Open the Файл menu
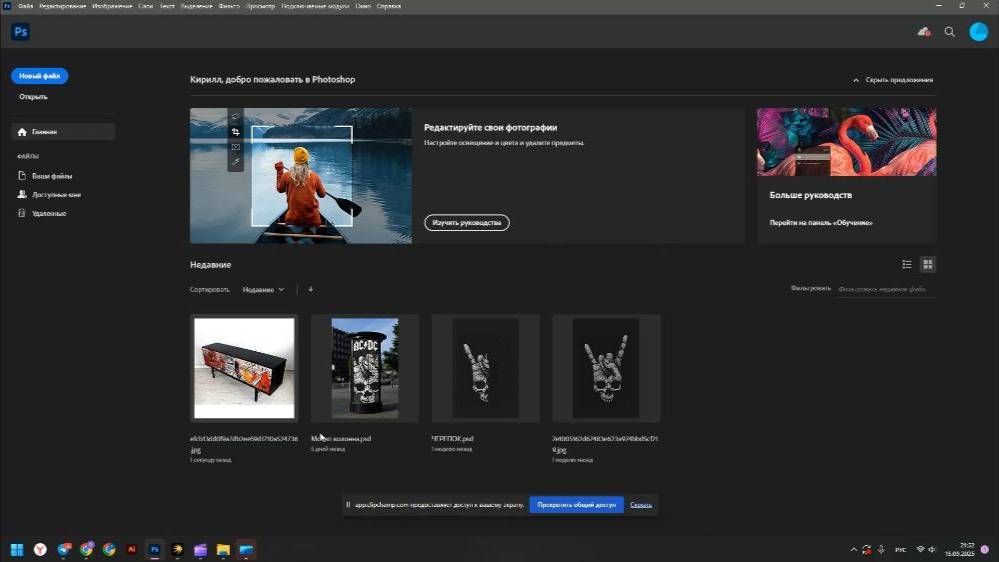Screen dimensions: 999x562 coord(24,6)
